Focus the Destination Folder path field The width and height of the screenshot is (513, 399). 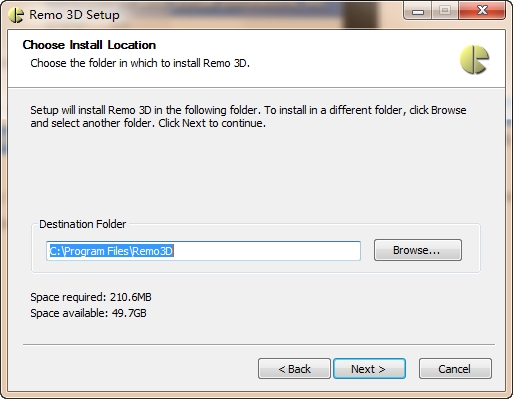pyautogui.click(x=203, y=251)
